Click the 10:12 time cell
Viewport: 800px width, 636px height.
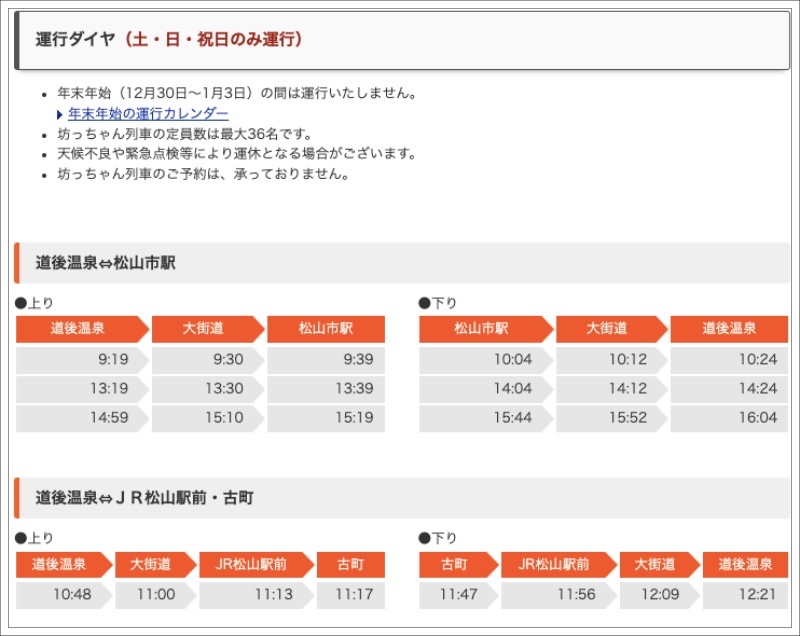(x=612, y=360)
